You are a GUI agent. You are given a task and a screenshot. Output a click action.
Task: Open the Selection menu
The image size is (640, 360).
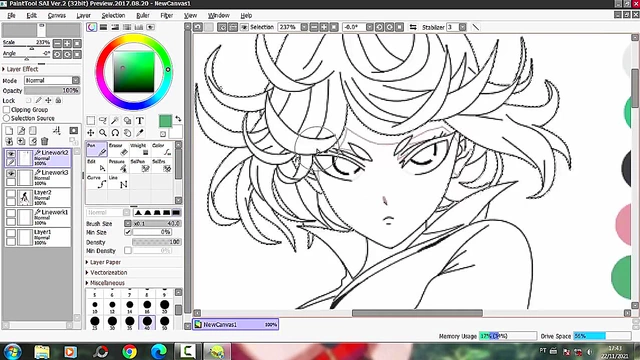point(113,16)
